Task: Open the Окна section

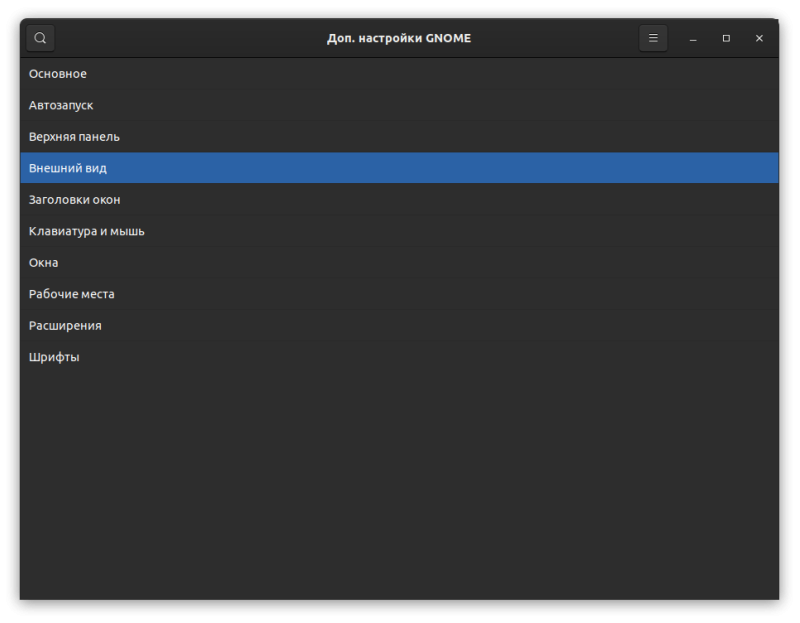Action: (x=399, y=262)
